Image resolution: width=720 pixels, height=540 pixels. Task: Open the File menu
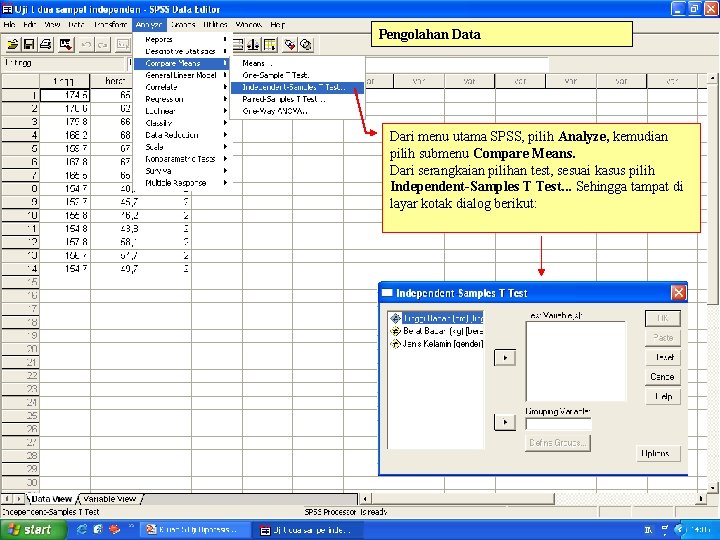tap(9, 24)
